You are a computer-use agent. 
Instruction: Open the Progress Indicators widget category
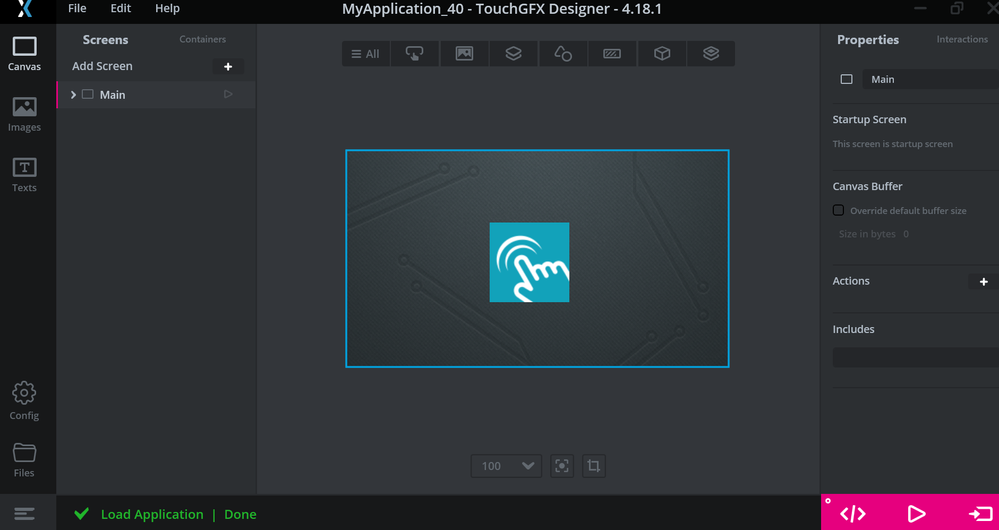click(612, 54)
